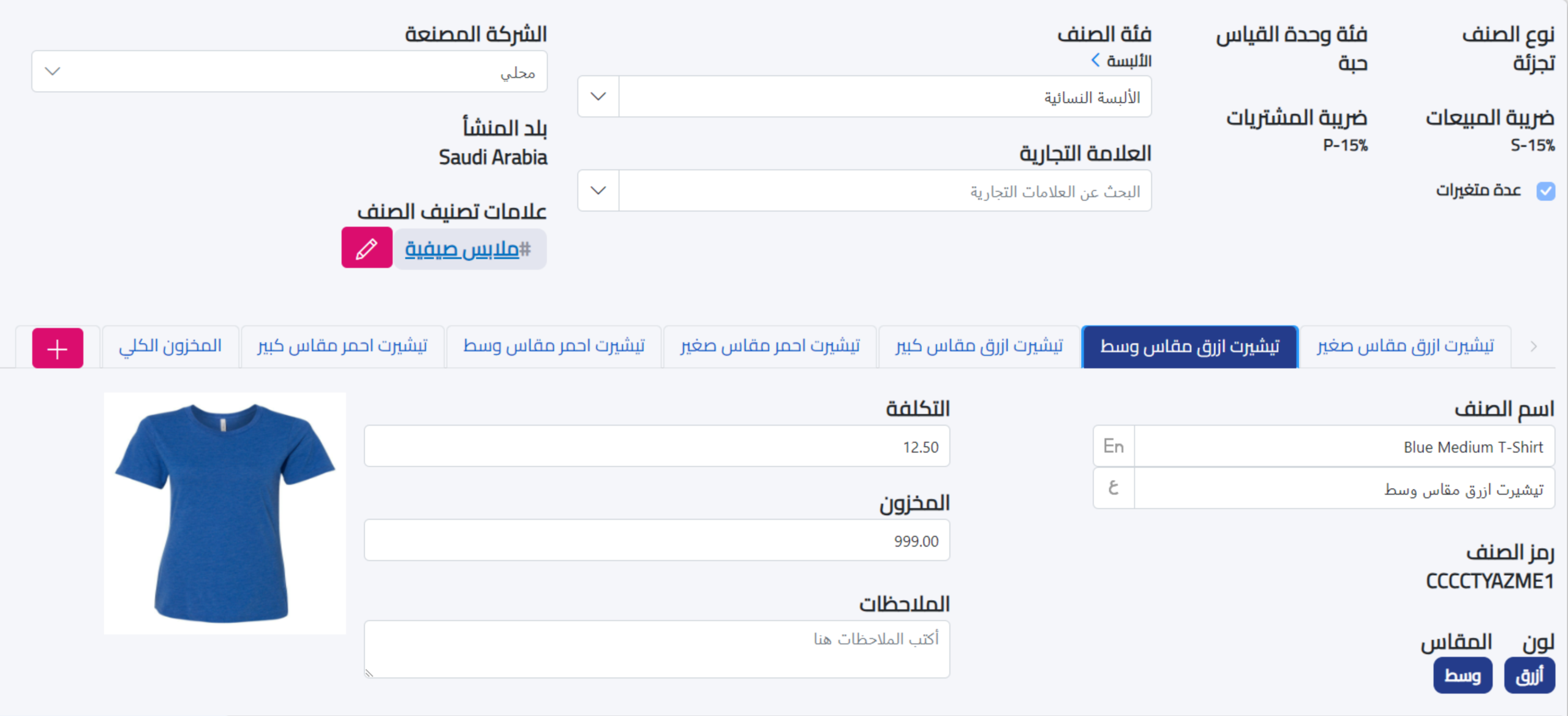The width and height of the screenshot is (1568, 716).
Task: Expand the الشركة المصنعة dropdown
Action: point(53,72)
